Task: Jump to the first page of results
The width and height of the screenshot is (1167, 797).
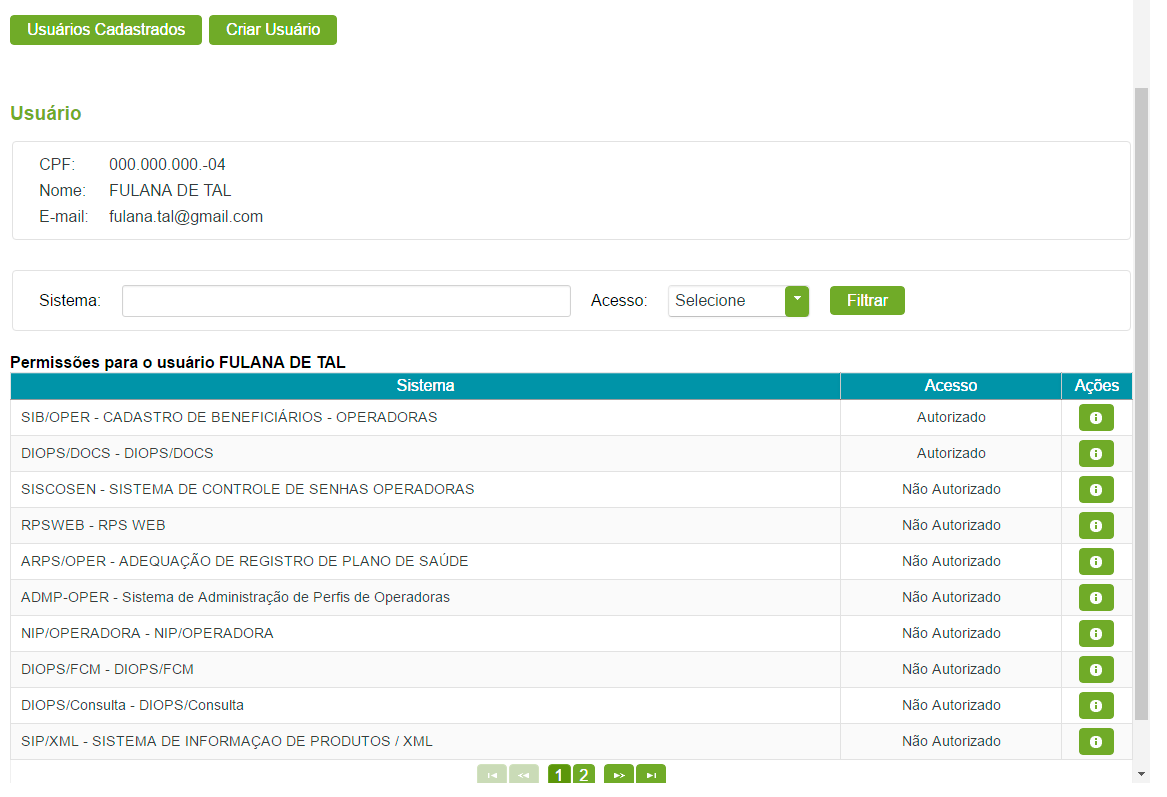Action: 490,773
